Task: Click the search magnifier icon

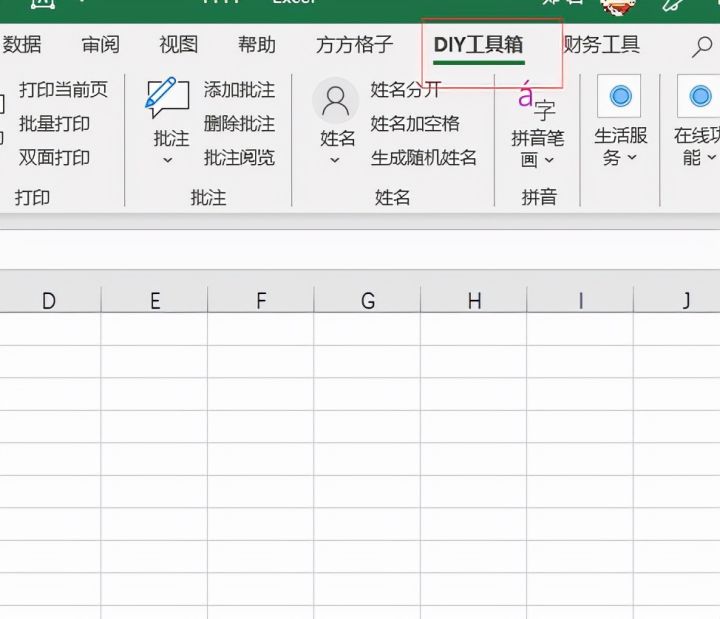Action: pos(702,47)
